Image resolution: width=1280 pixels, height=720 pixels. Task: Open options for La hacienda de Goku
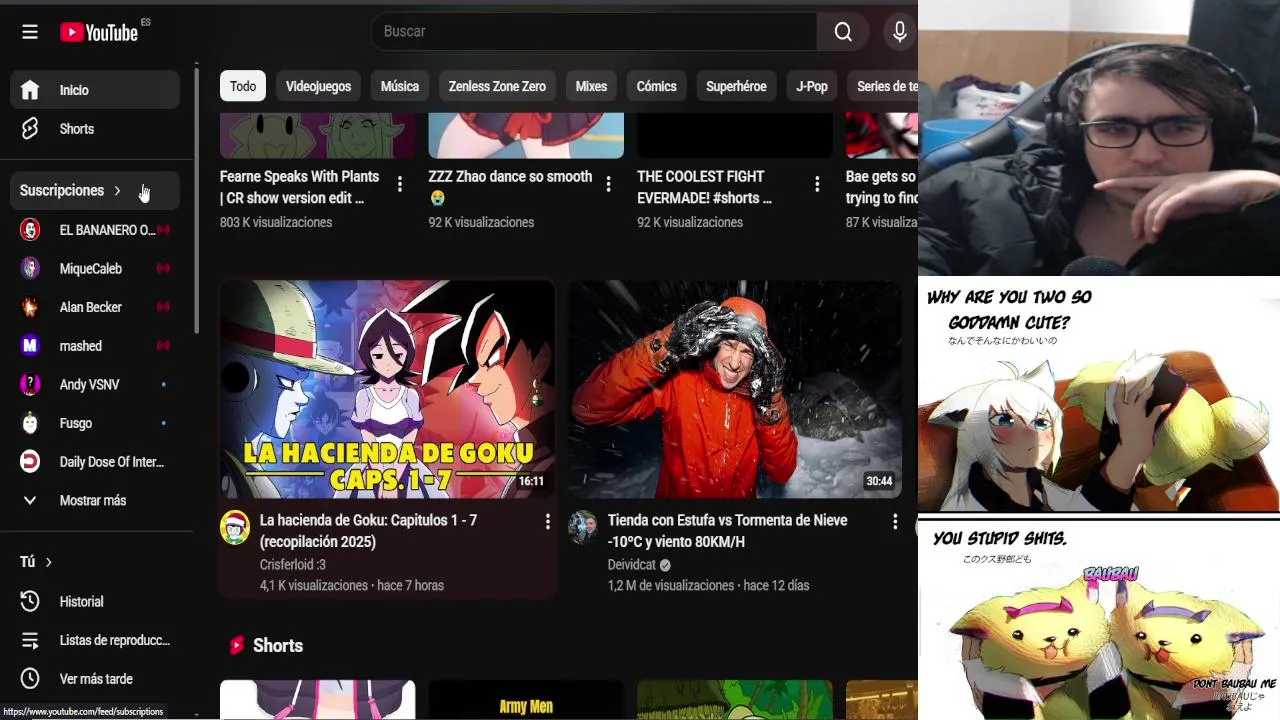point(547,522)
